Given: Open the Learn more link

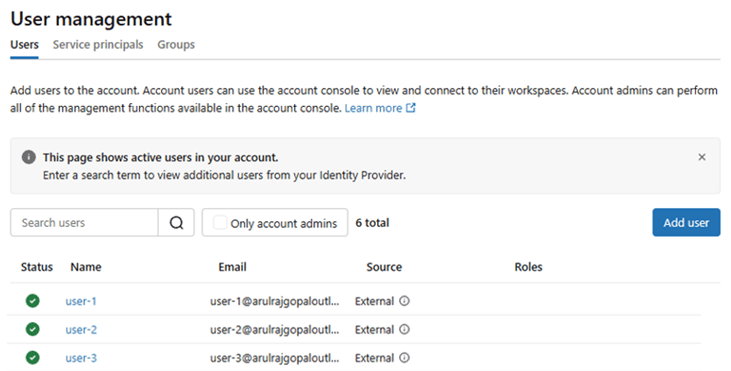Looking at the screenshot, I should click(x=373, y=108).
